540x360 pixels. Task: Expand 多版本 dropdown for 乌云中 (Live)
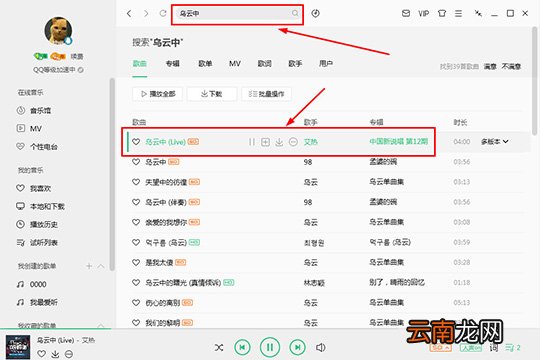[495, 142]
